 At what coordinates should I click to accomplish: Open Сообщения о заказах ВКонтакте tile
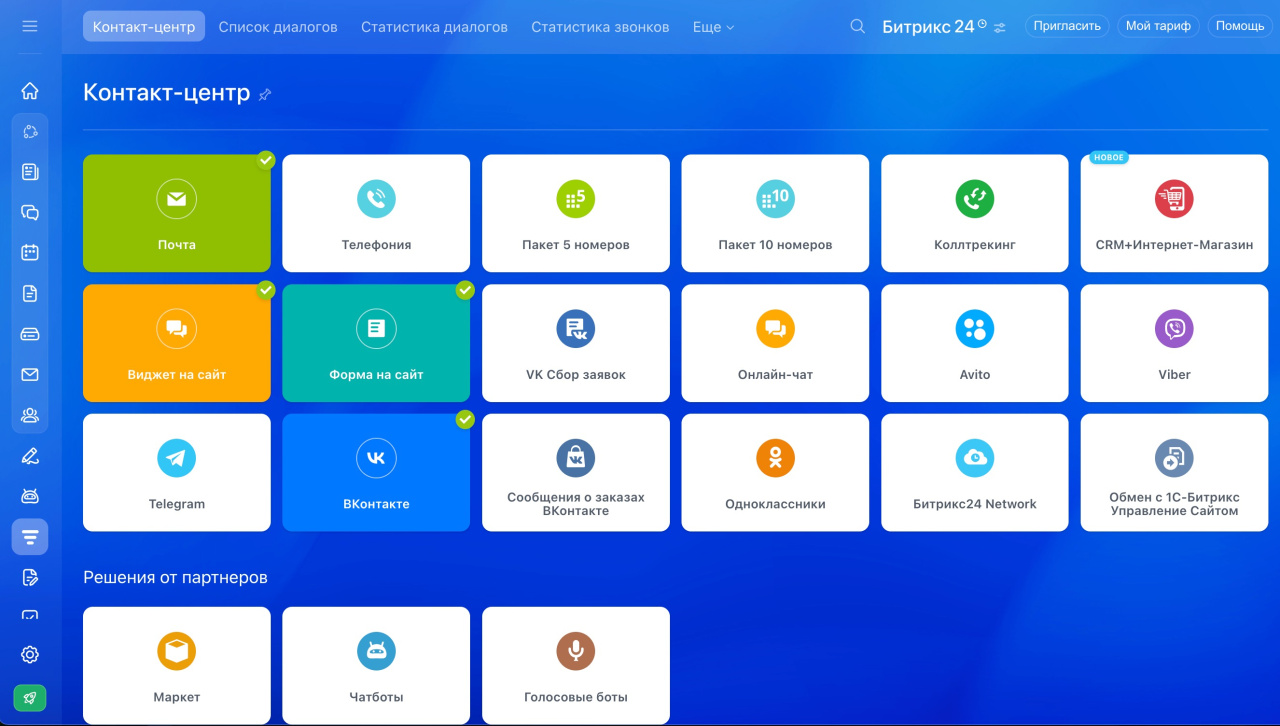[x=576, y=473]
